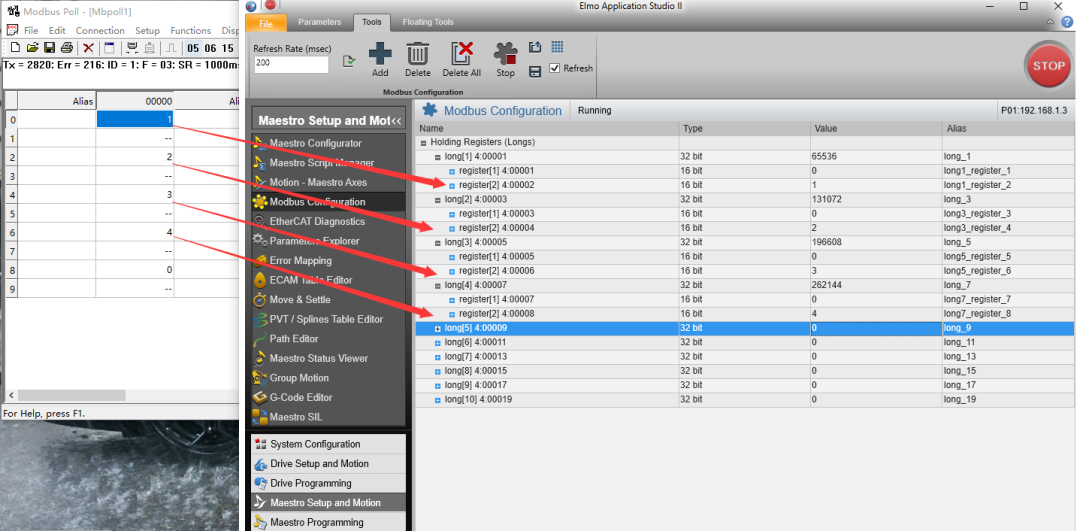Click the G-Code Editor sidebar icon
This screenshot has height=531, width=1080.
(260, 397)
